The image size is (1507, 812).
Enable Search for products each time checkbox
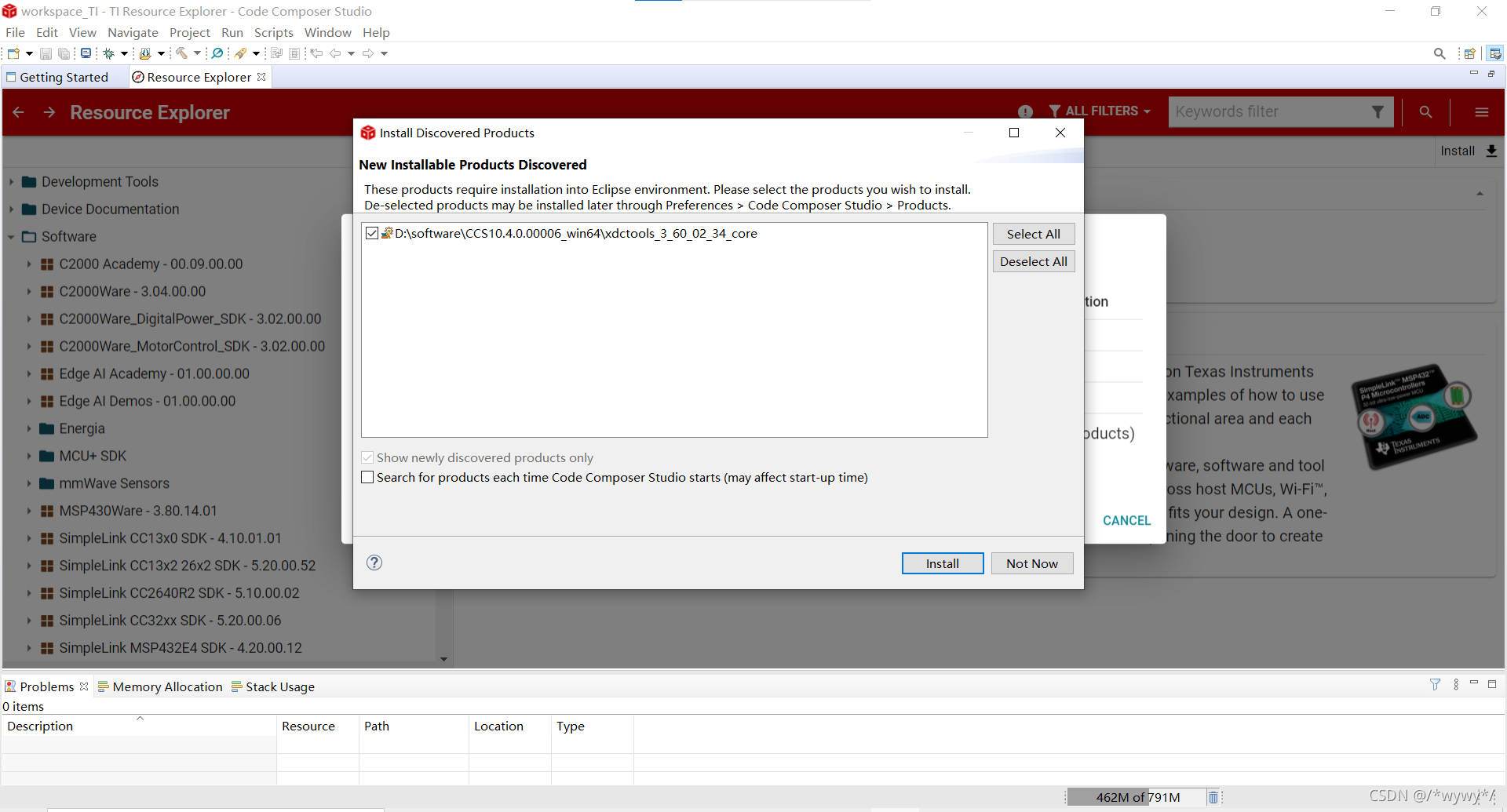coord(367,477)
